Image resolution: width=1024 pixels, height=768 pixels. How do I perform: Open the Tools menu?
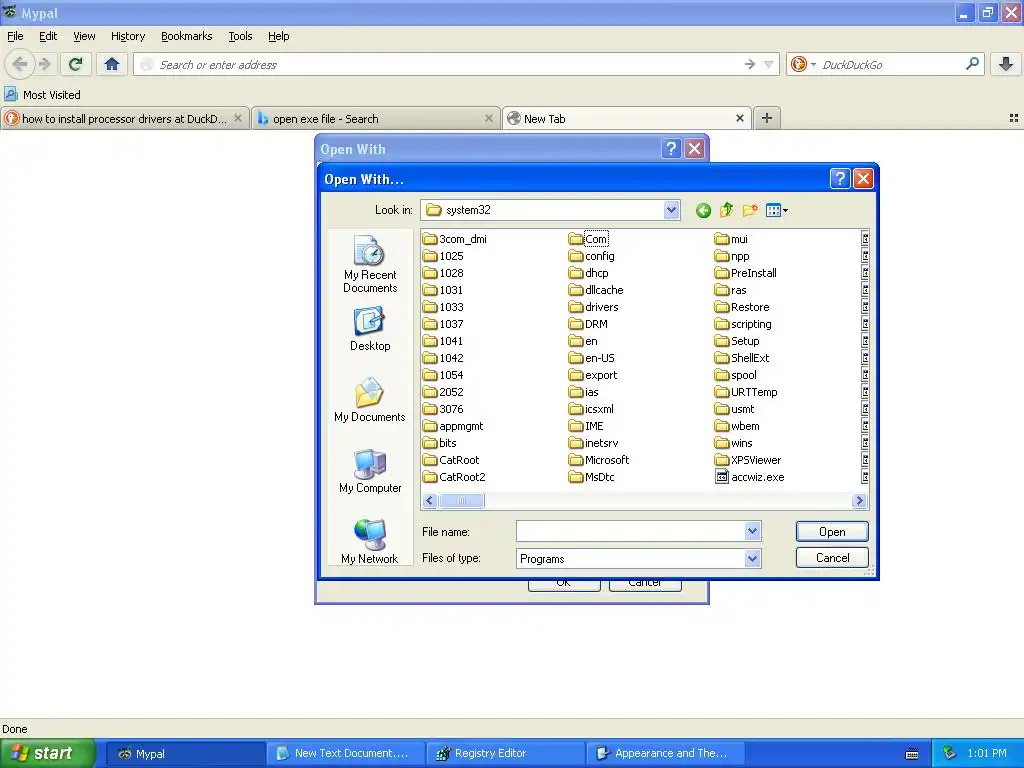tap(240, 36)
